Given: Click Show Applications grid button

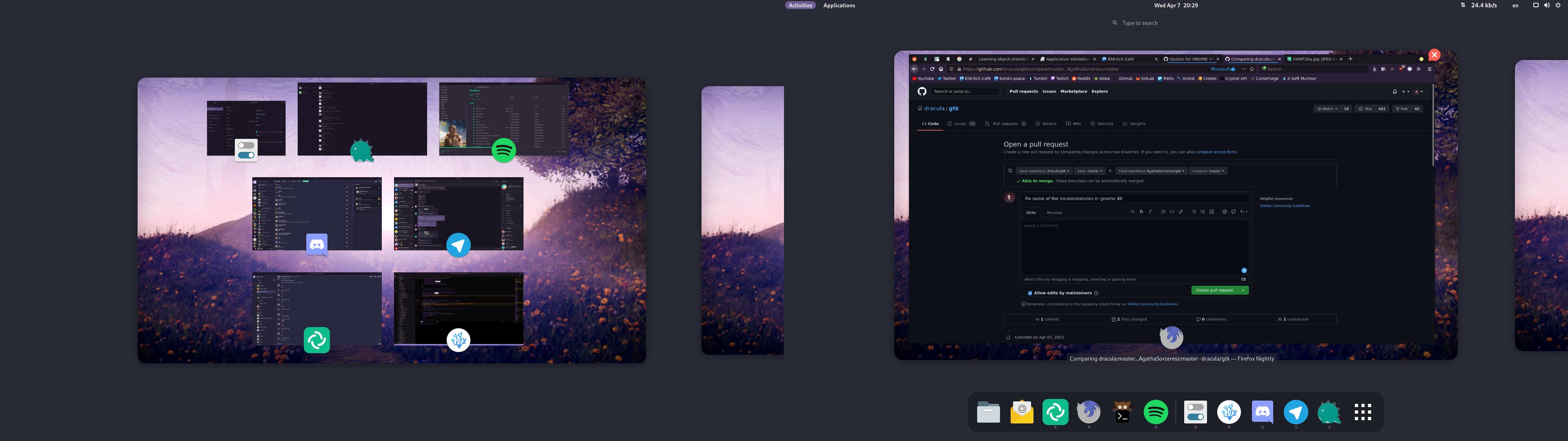Looking at the screenshot, I should tap(1363, 412).
